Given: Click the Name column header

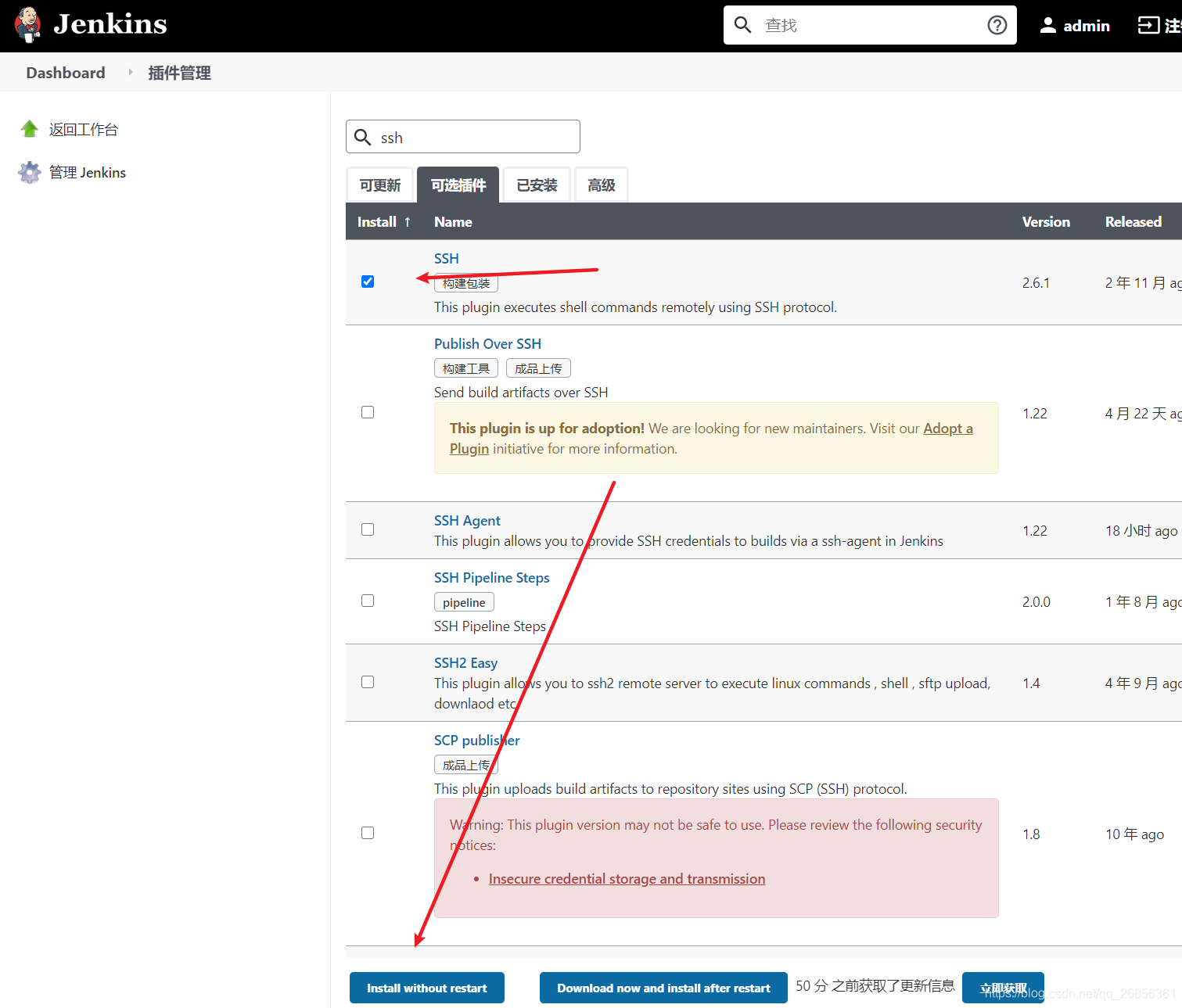Looking at the screenshot, I should pos(453,222).
